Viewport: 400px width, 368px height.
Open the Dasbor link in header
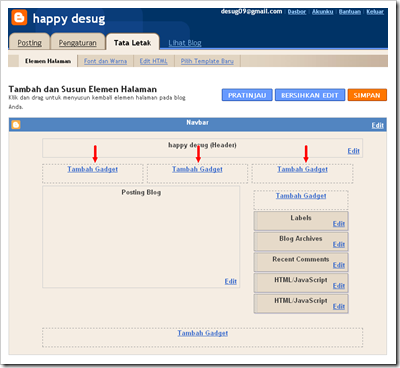pos(297,12)
